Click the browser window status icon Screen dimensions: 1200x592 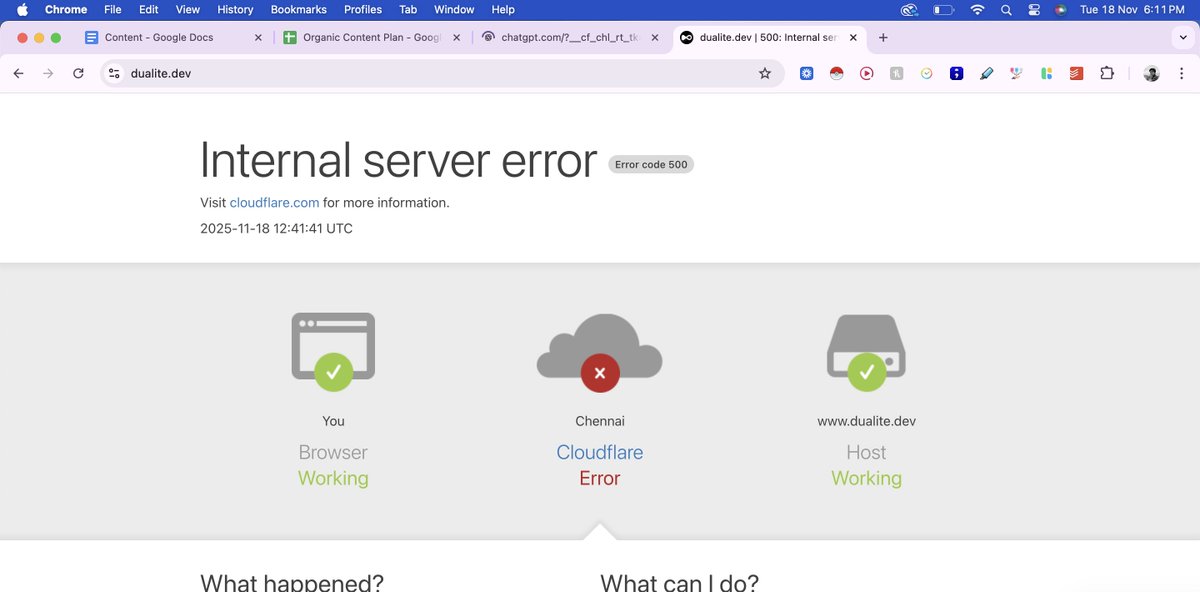tap(333, 351)
